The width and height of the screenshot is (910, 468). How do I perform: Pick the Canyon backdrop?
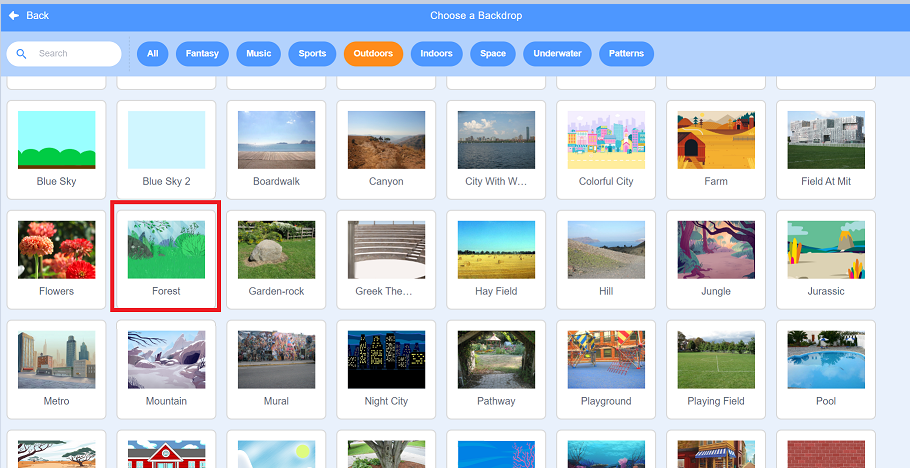point(387,150)
